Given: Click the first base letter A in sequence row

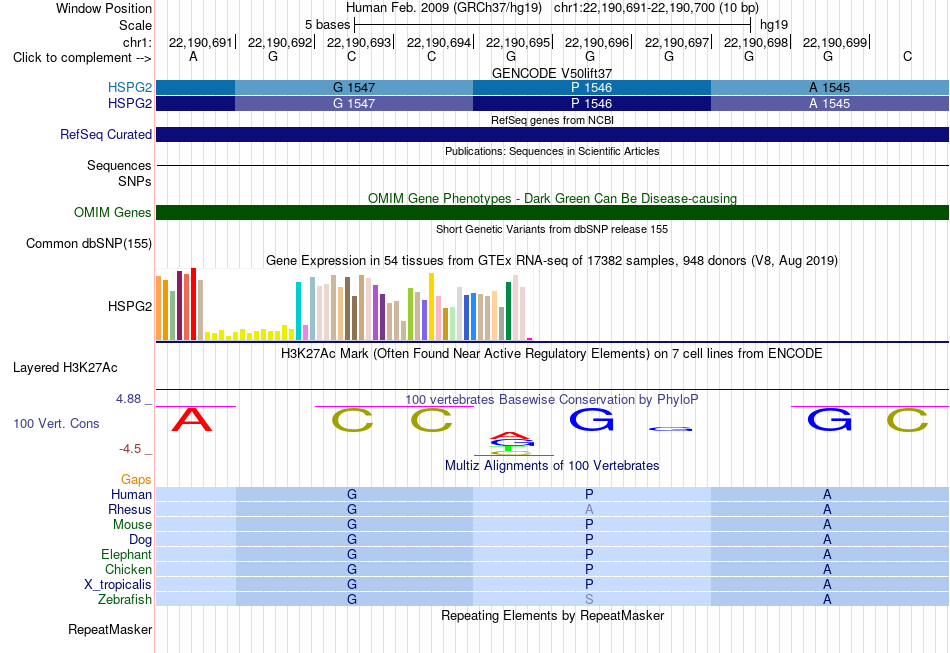Looking at the screenshot, I should (x=193, y=56).
